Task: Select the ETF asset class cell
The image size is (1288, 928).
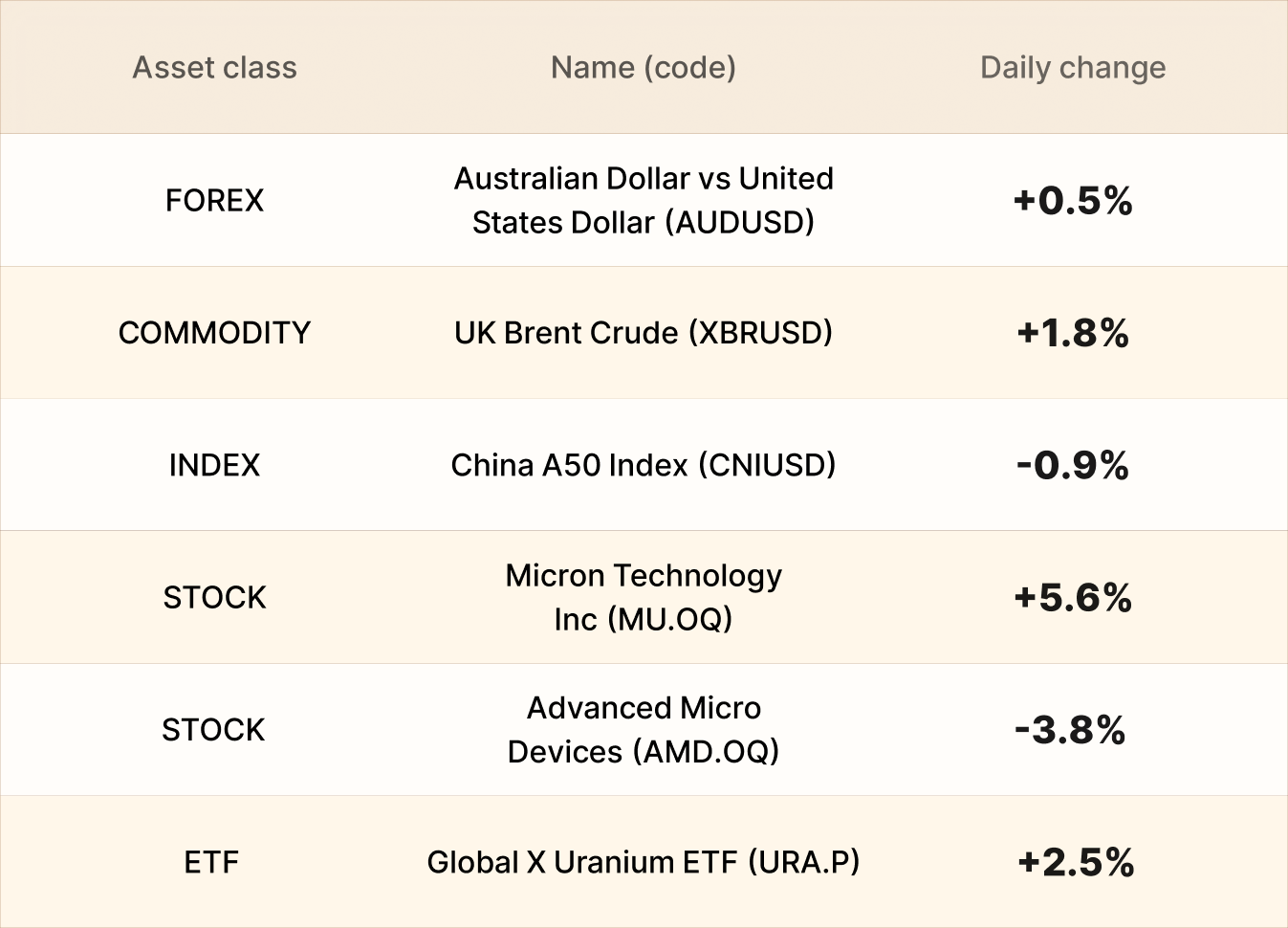Action: [211, 863]
